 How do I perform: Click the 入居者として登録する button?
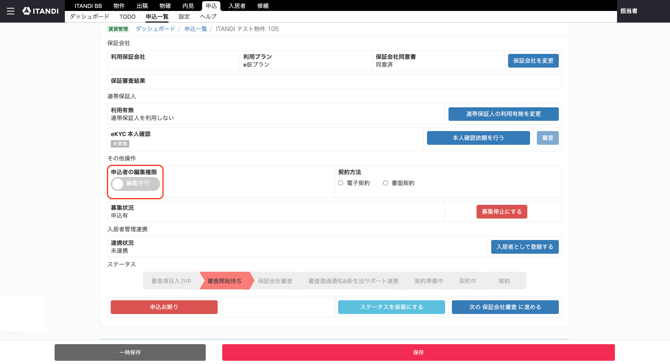[x=525, y=247]
